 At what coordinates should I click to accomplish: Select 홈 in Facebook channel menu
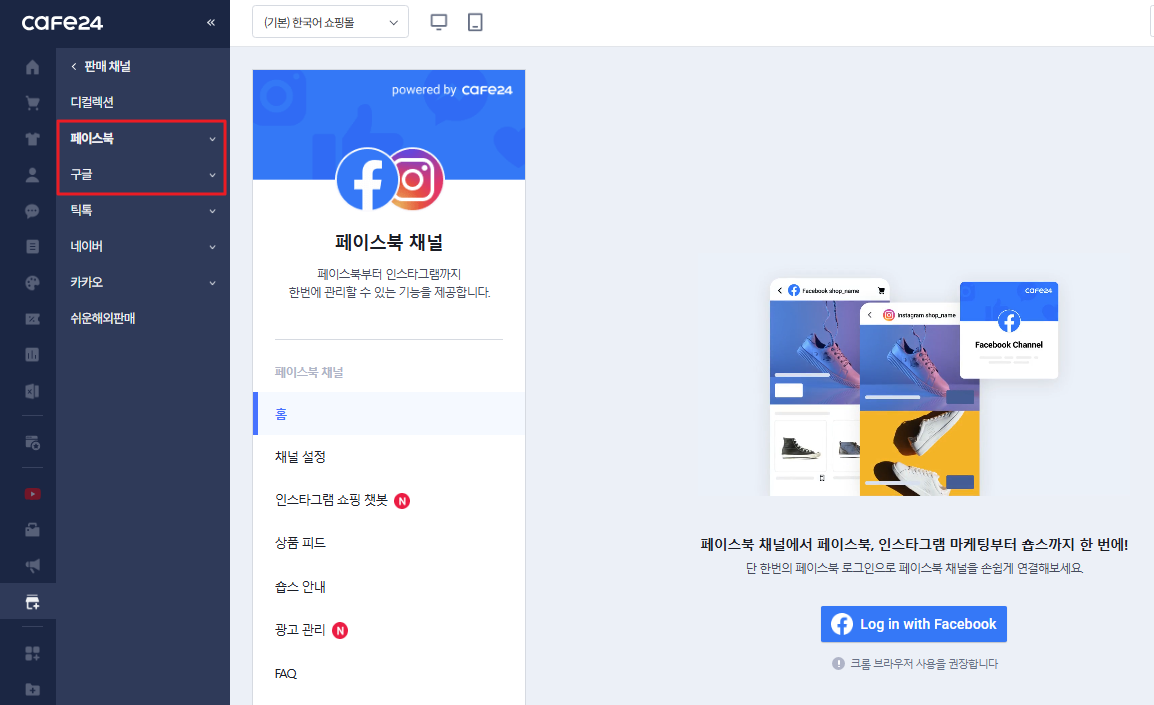tap(389, 414)
